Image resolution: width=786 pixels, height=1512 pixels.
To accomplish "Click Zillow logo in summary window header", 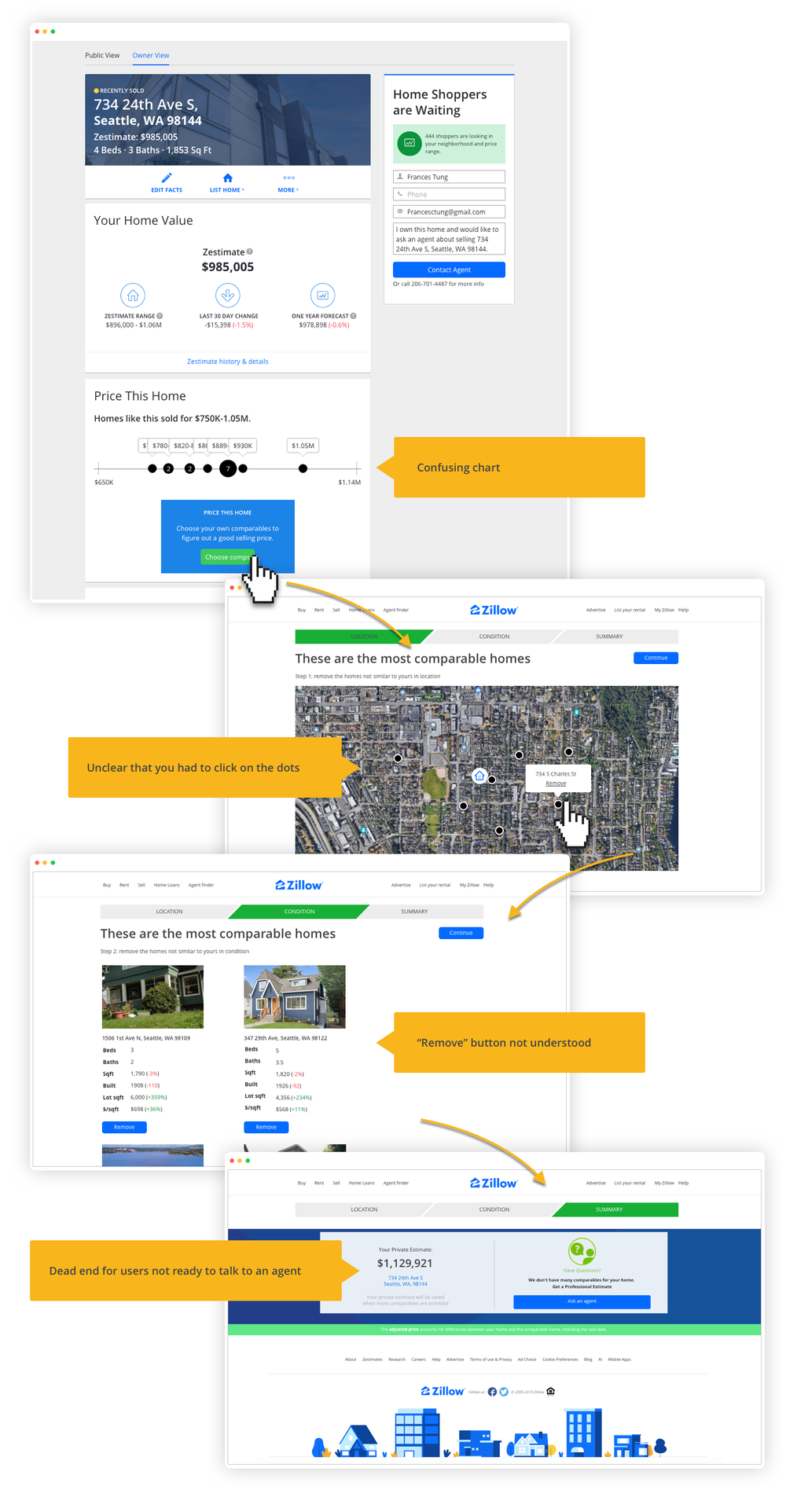I will pyautogui.click(x=494, y=1183).
